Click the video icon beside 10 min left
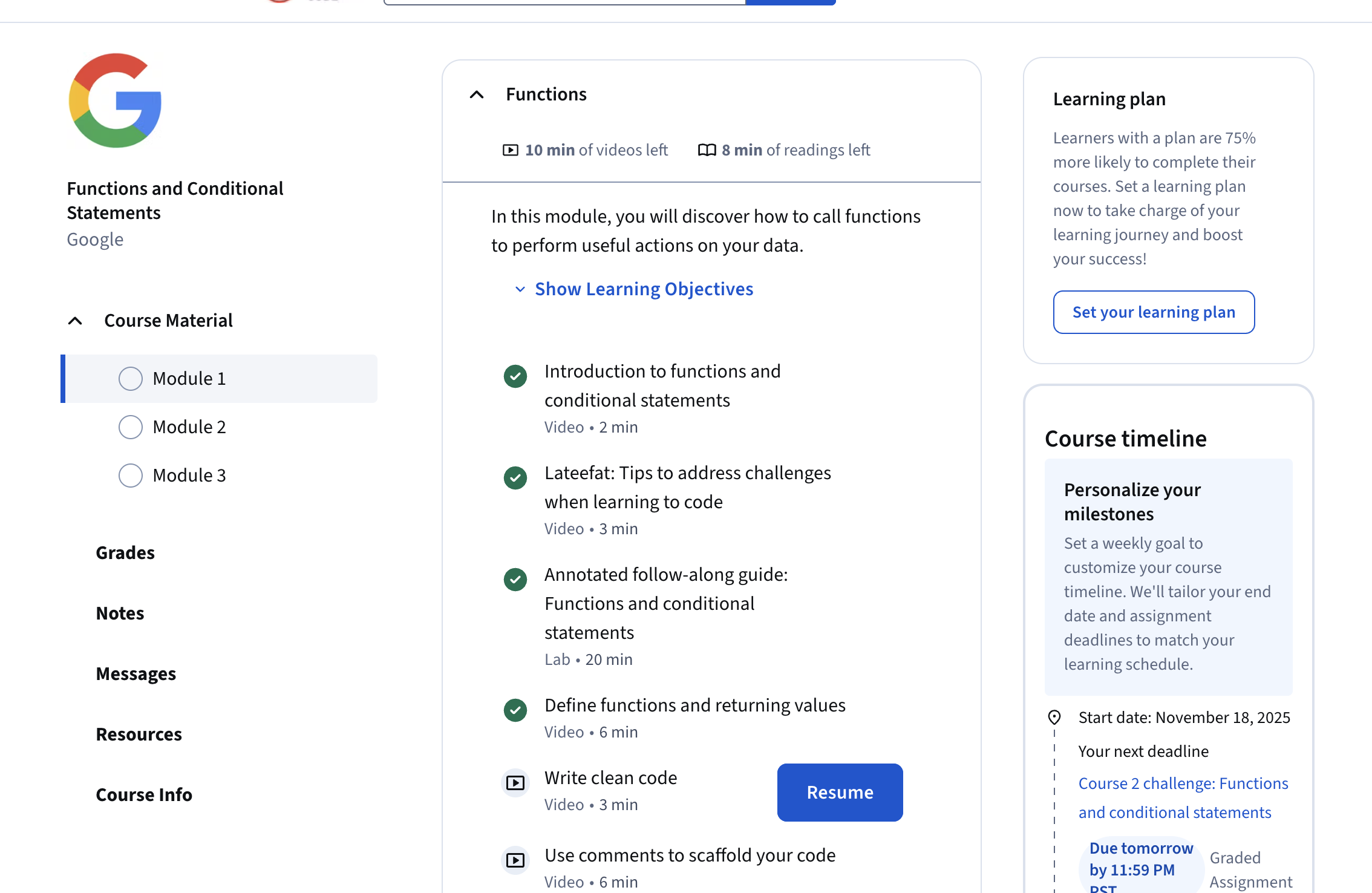Screen dimensions: 1372x893 [511, 150]
